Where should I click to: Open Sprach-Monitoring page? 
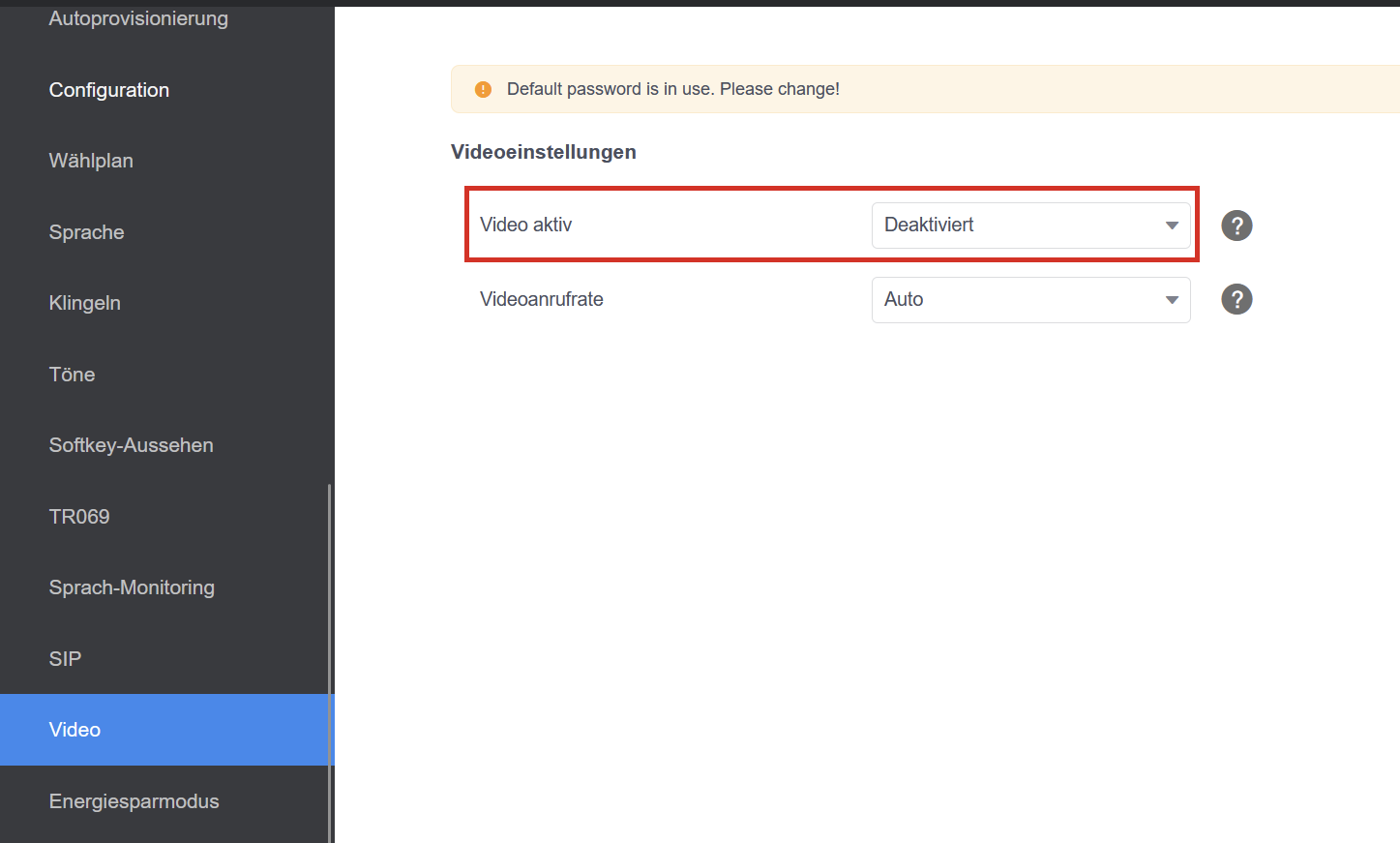pyautogui.click(x=132, y=587)
